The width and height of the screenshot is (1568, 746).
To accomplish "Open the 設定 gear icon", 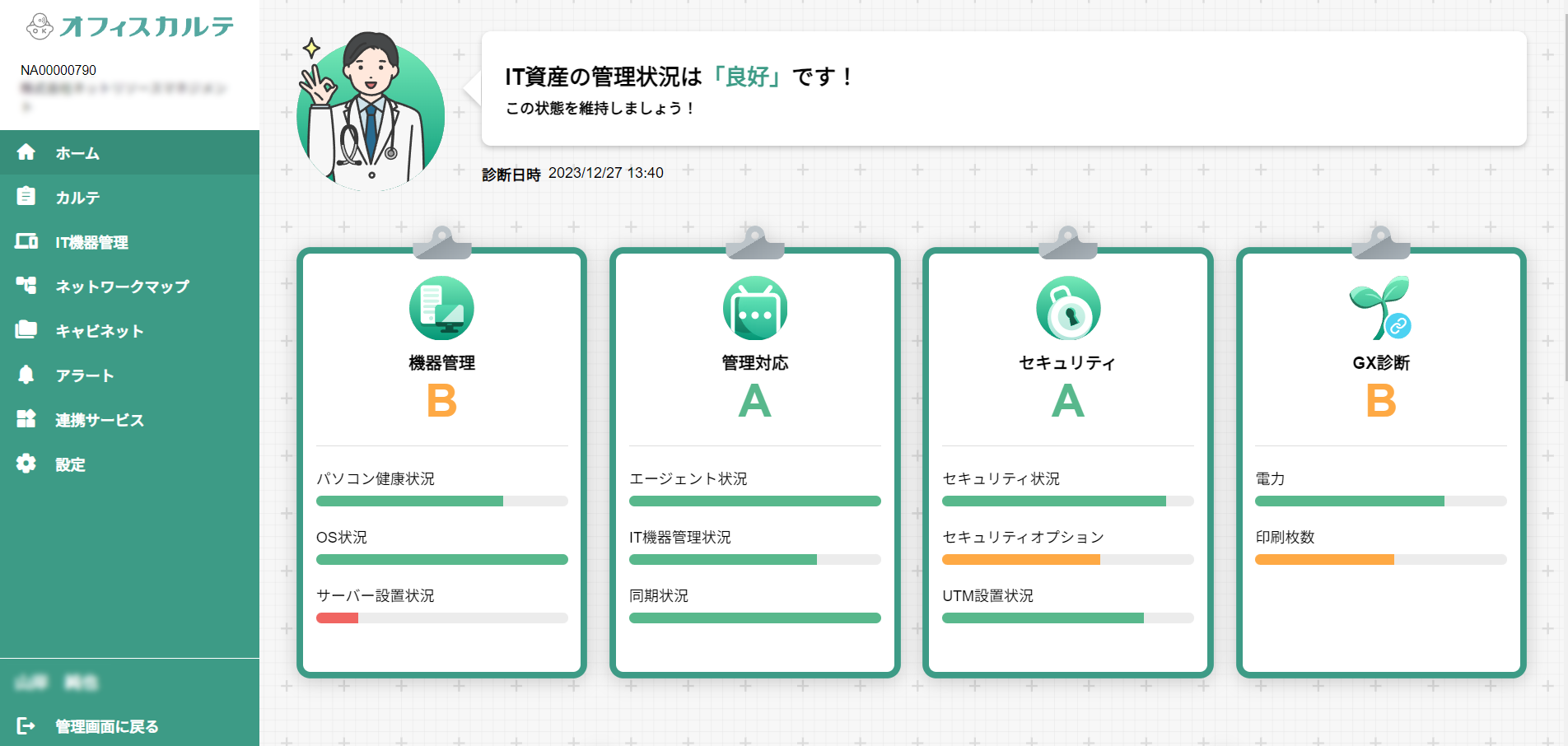I will [27, 464].
